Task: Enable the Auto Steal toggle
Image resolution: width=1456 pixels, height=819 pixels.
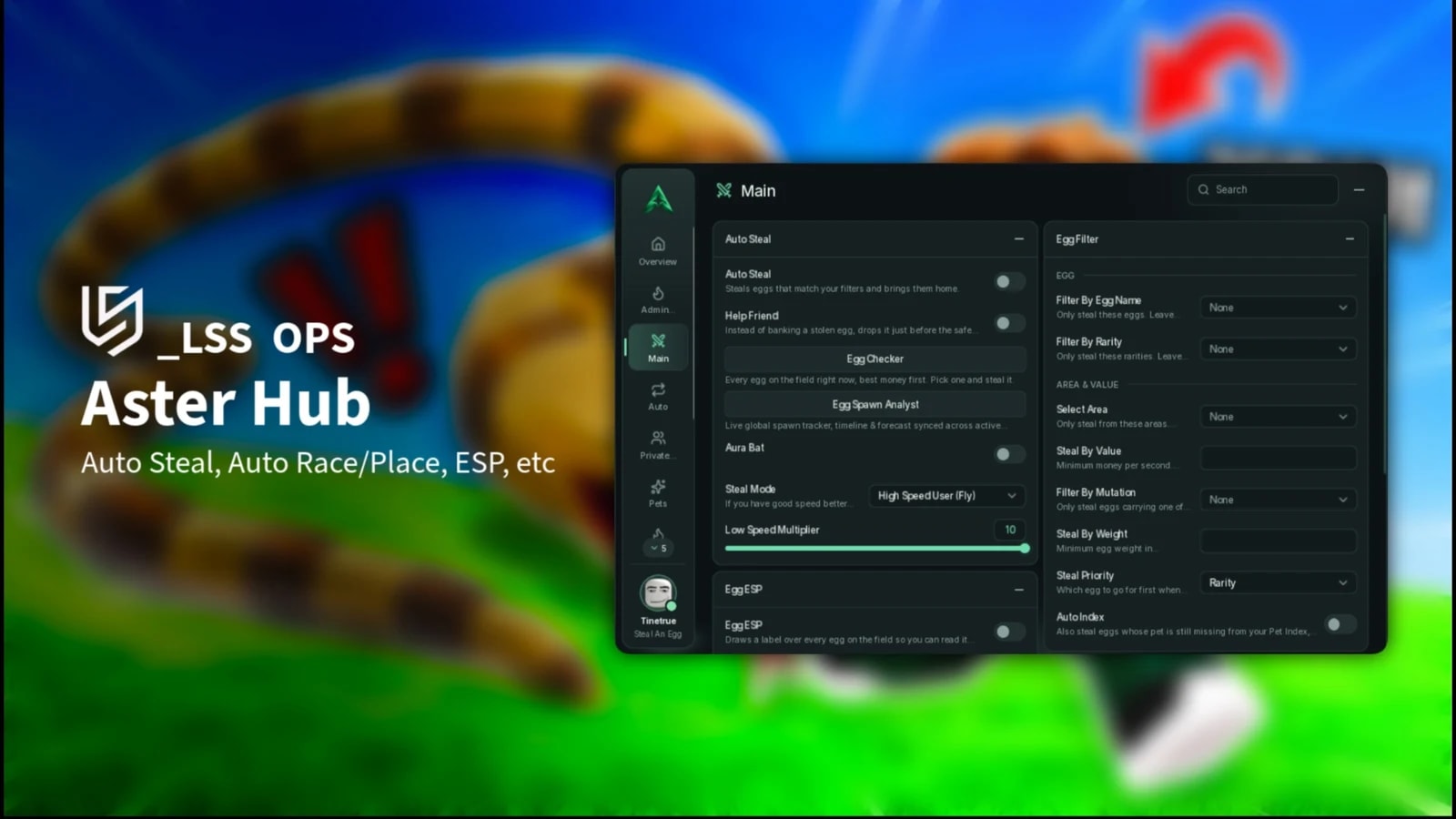Action: 1008,281
